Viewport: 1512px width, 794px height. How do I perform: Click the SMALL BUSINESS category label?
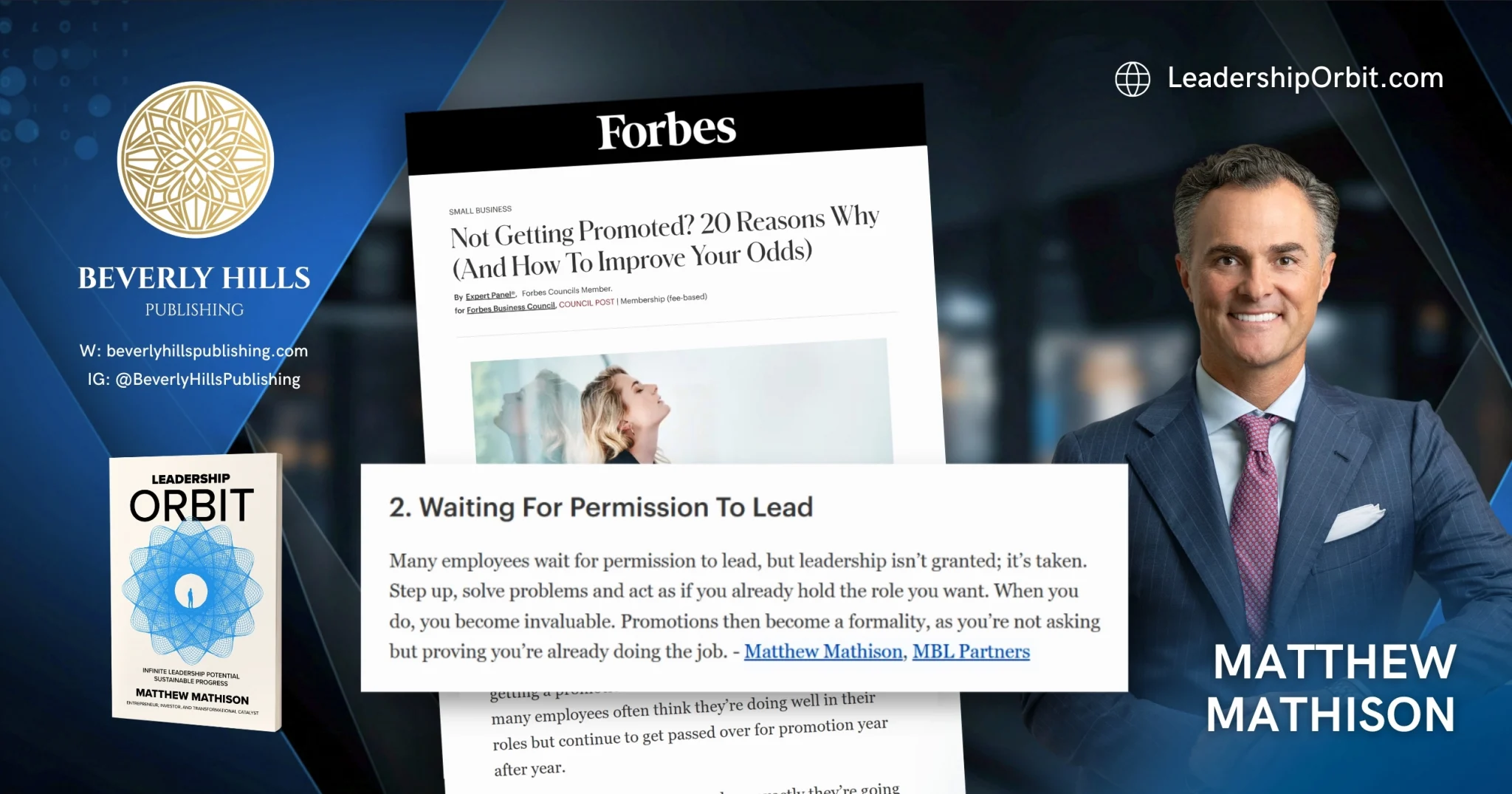480,211
